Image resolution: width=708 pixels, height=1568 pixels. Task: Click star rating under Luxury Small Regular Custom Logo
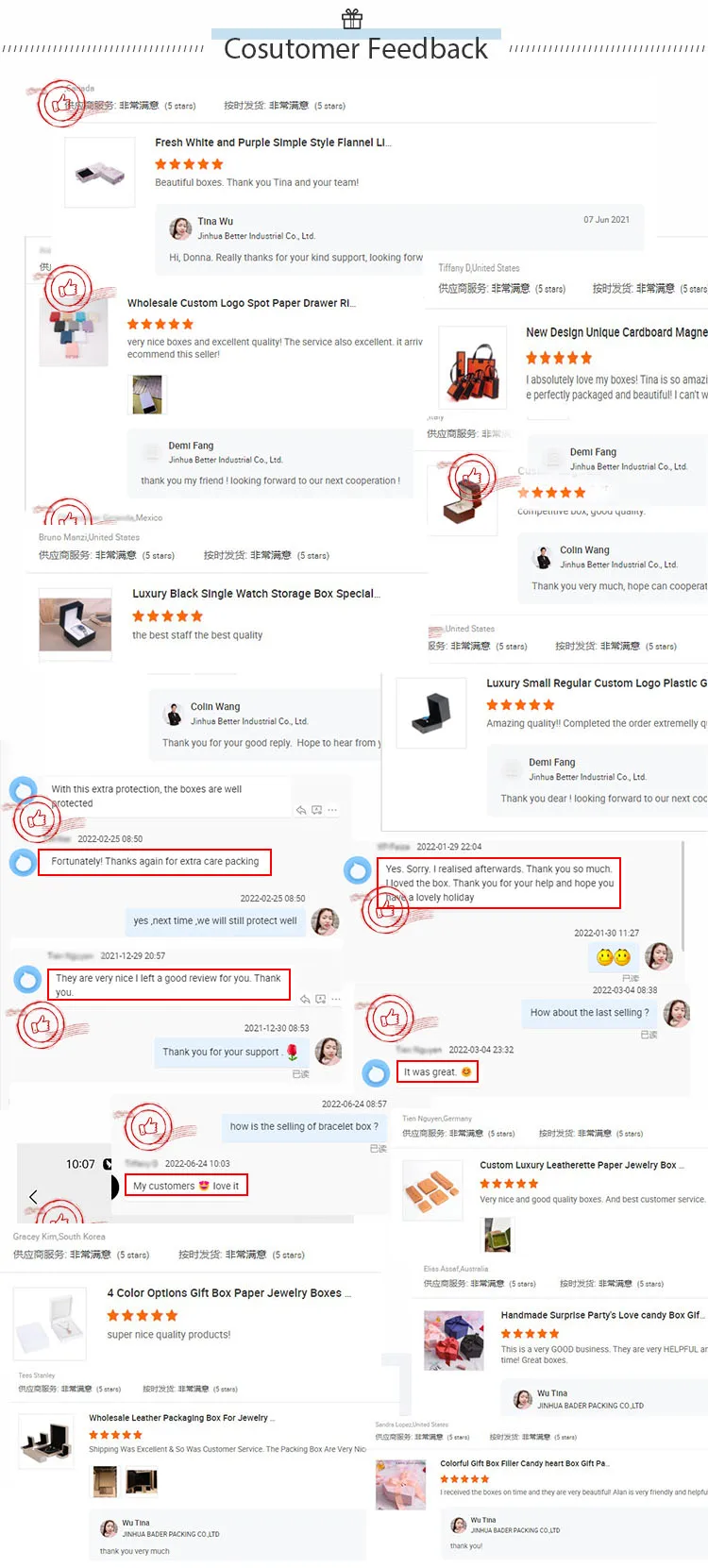(520, 705)
